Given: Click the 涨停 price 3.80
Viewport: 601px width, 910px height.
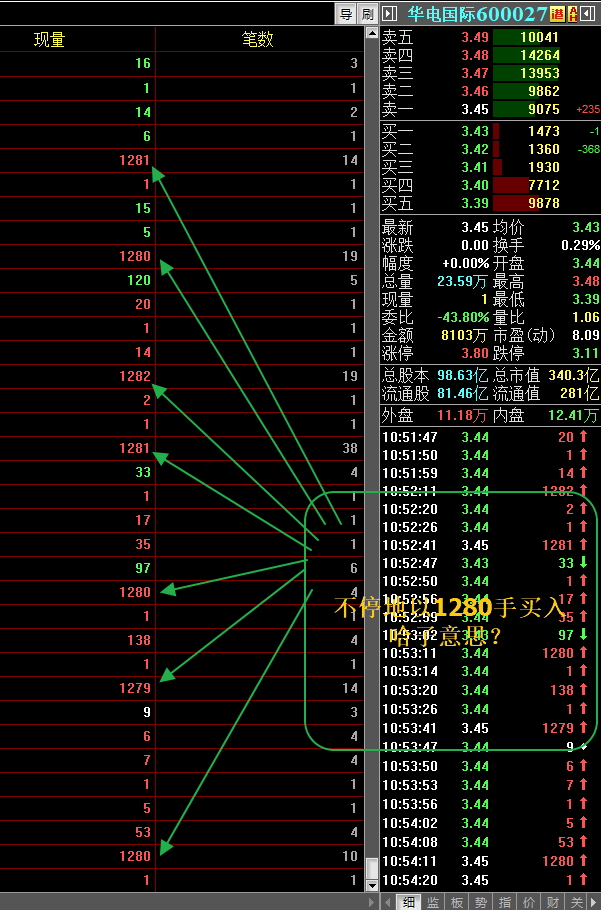Looking at the screenshot, I should click(475, 353).
